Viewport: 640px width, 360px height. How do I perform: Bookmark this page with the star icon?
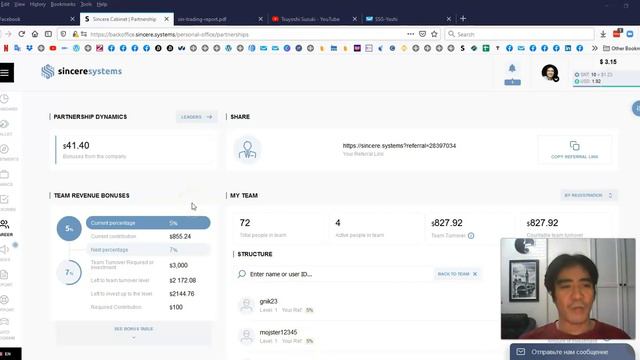(434, 34)
